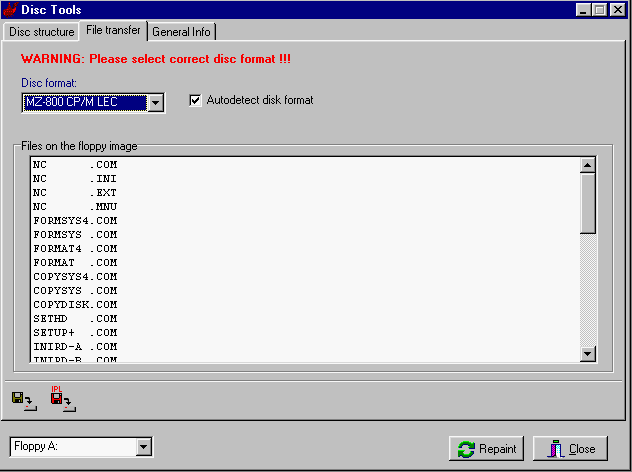Select the File transfer tab
Viewport: 632px width, 472px height.
114,31
